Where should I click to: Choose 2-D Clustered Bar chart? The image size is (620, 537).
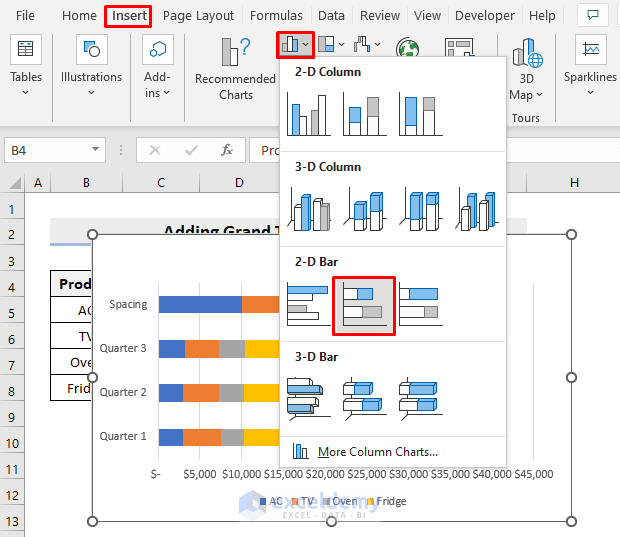309,304
